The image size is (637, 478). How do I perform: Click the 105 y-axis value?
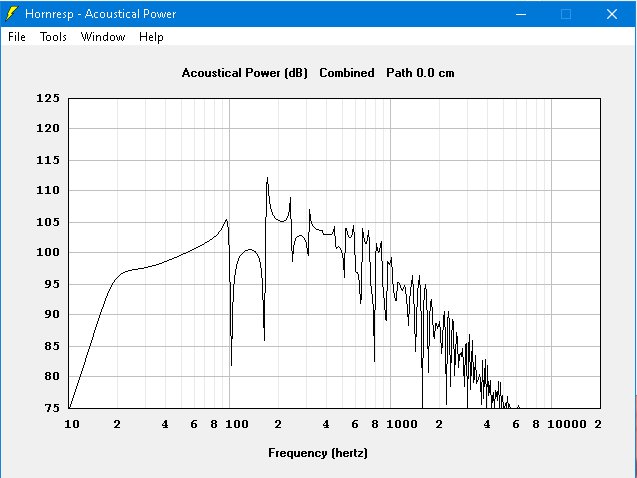tap(48, 222)
